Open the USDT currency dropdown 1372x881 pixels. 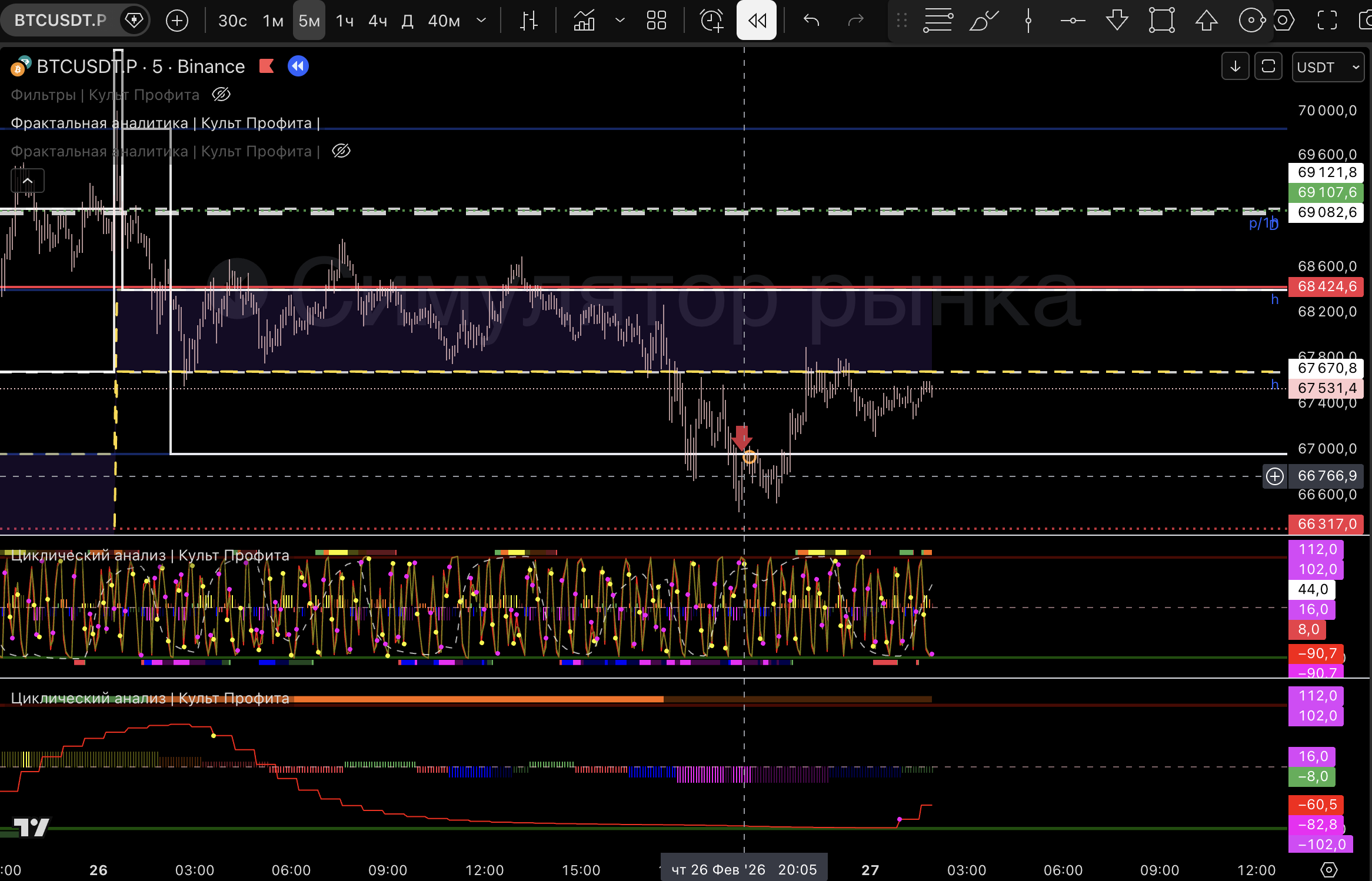1328,67
